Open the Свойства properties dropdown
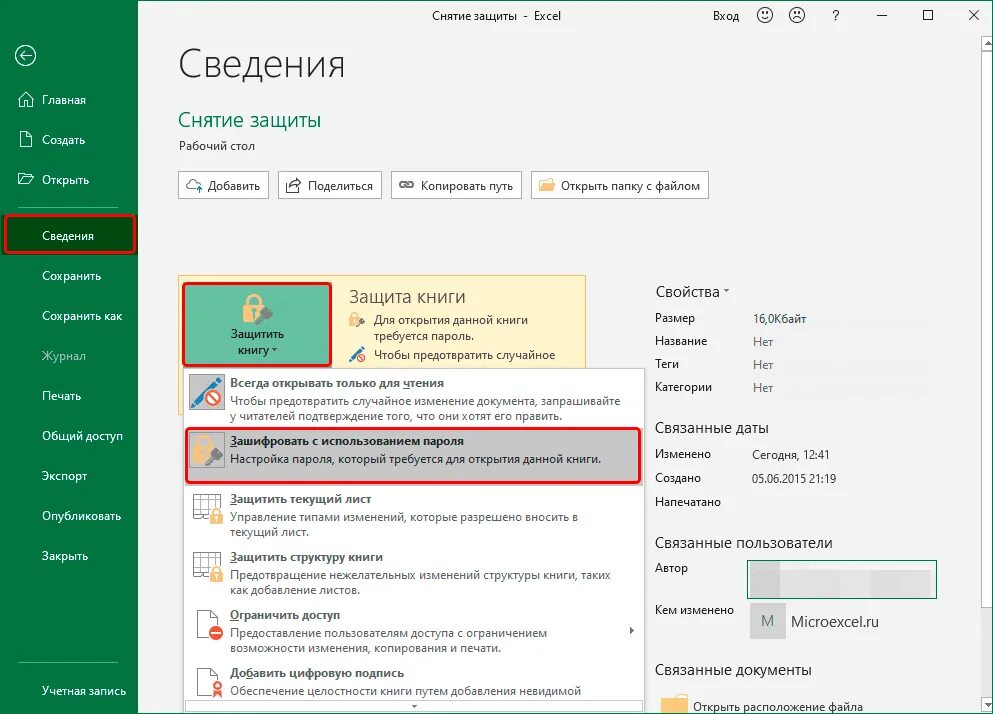Viewport: 993px width, 714px height. (x=692, y=292)
